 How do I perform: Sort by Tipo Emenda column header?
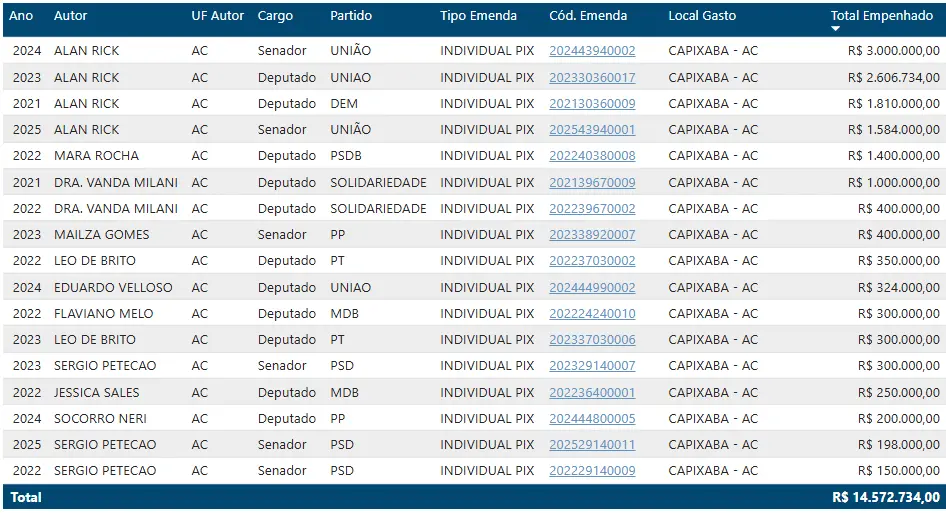tap(479, 16)
